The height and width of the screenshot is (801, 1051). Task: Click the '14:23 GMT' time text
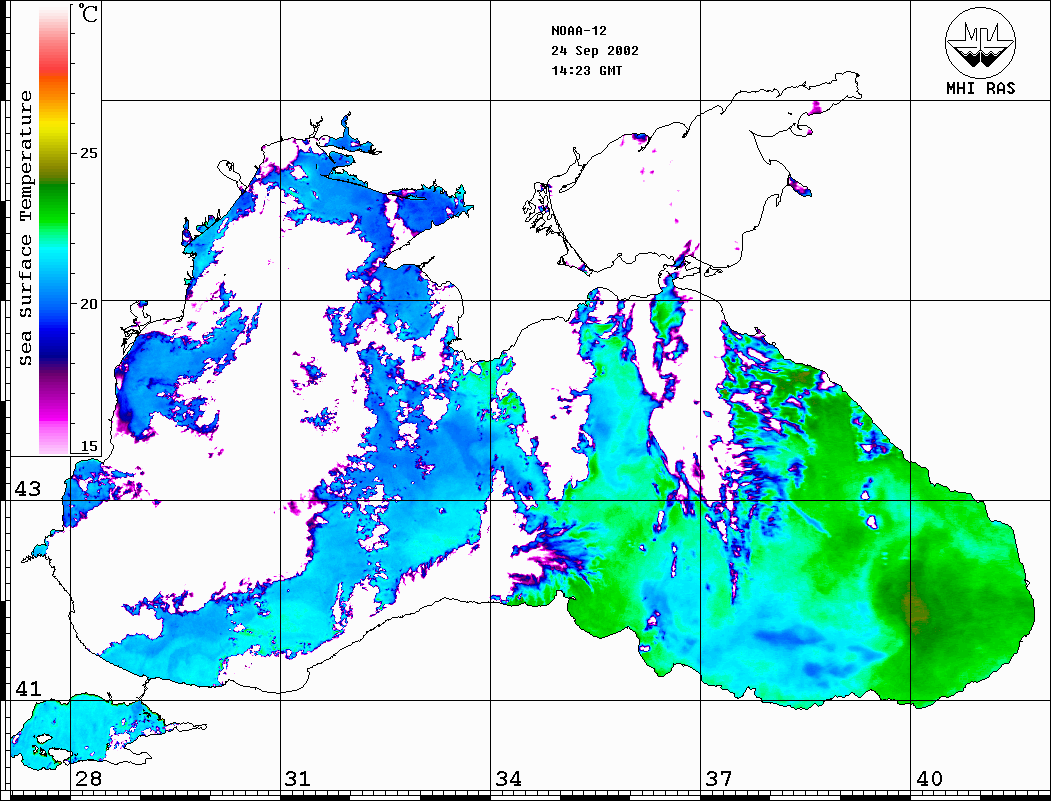click(x=586, y=70)
